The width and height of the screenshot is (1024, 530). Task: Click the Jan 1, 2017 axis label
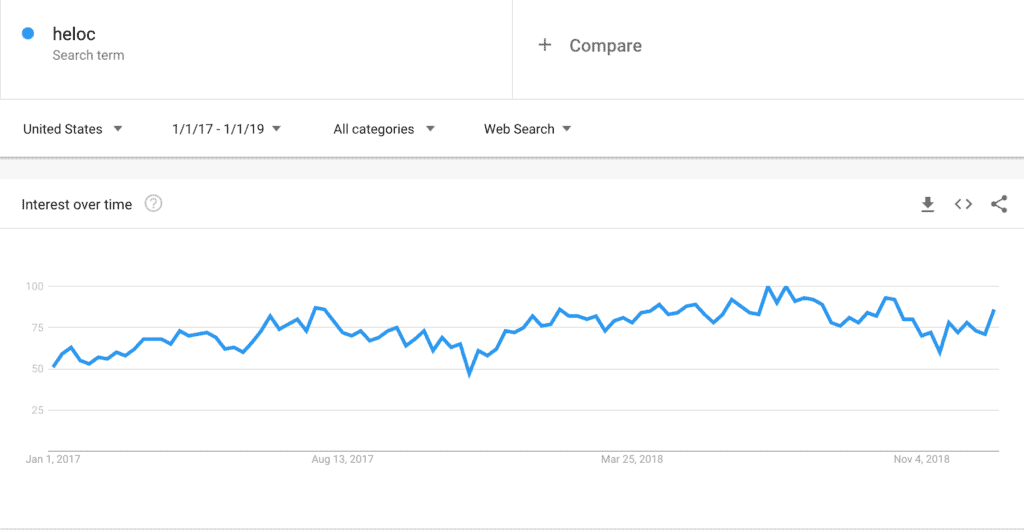[53, 460]
